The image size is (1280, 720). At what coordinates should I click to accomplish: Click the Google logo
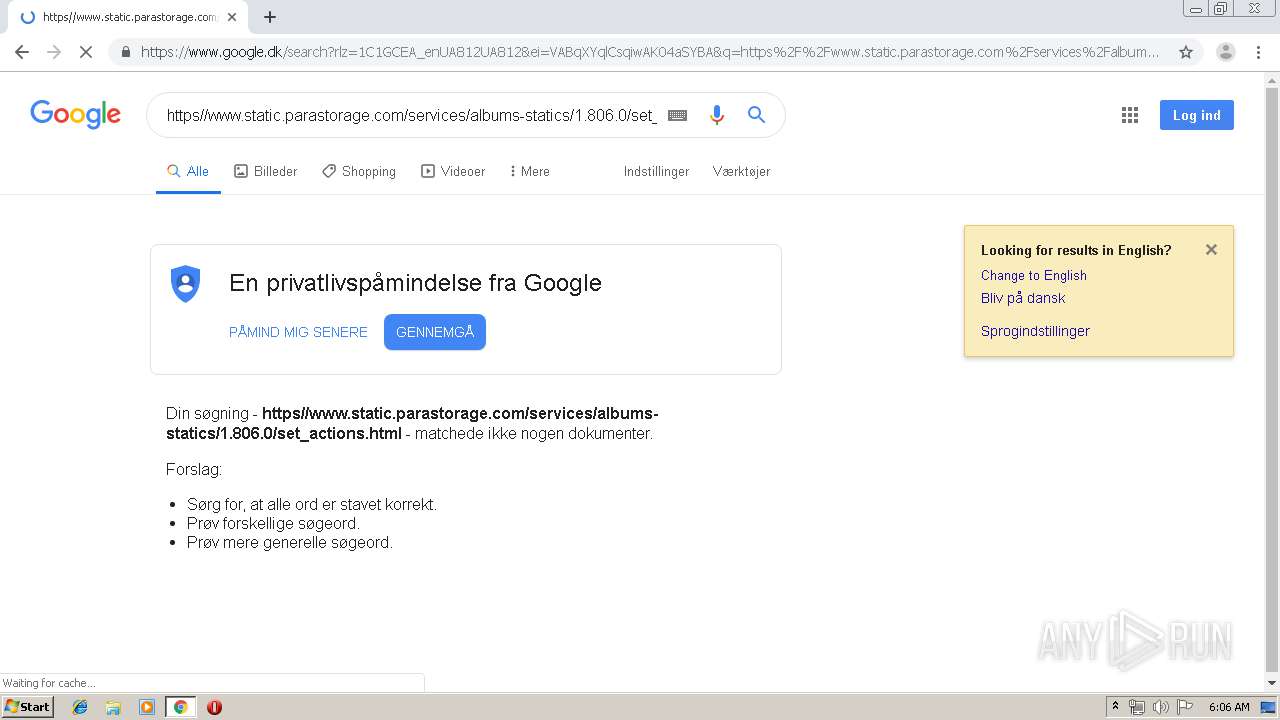point(75,114)
